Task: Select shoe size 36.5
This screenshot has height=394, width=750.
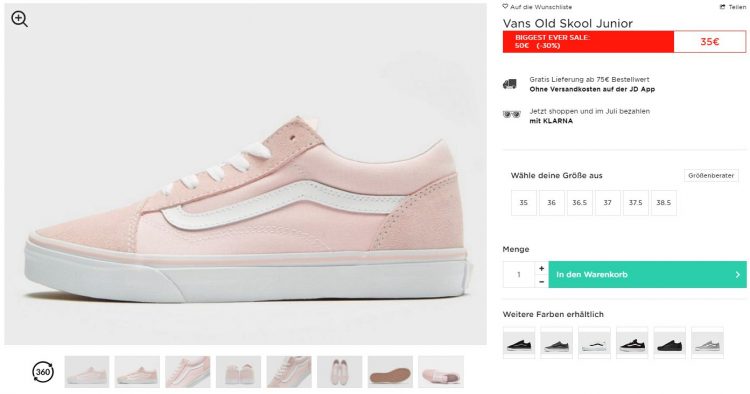Action: pos(580,203)
